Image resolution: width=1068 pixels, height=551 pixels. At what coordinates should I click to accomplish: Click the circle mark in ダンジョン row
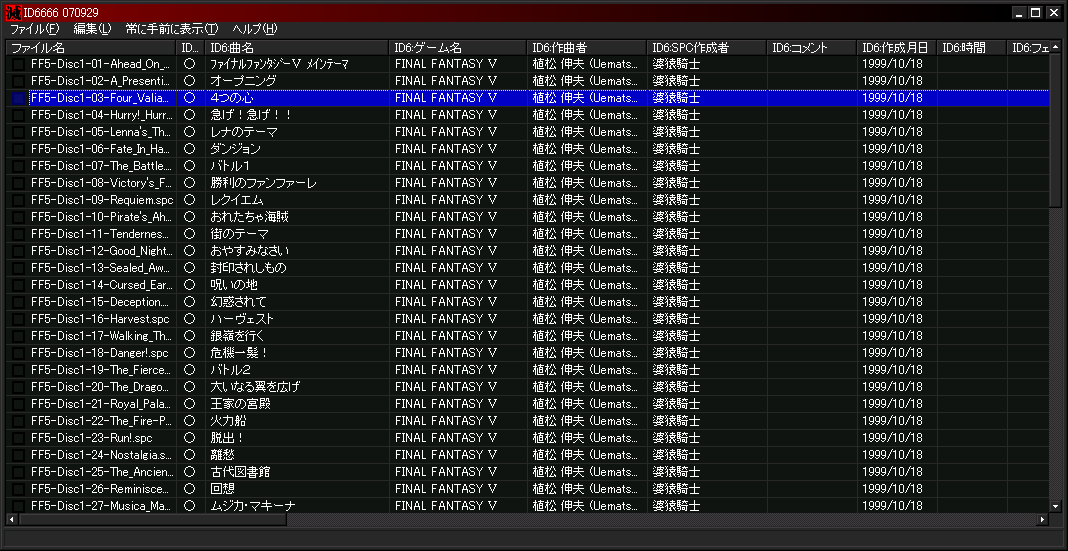pos(190,149)
